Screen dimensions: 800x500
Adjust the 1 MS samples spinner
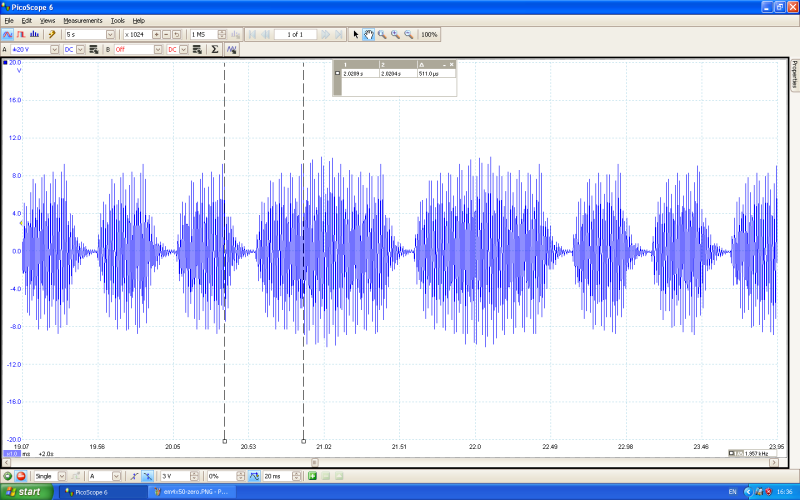(222, 35)
